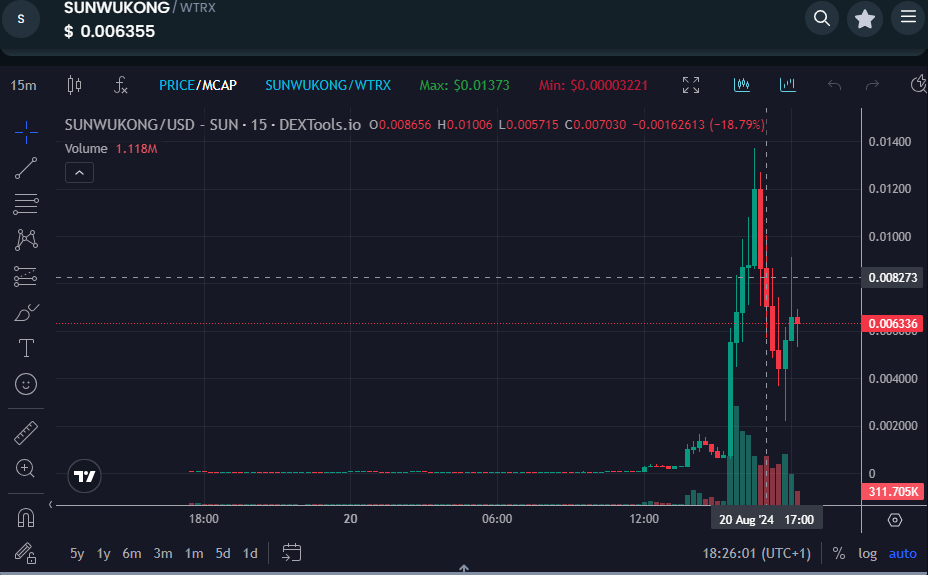This screenshot has width=928, height=575.
Task: Toggle volume bars chart icon
Action: pyautogui.click(x=787, y=85)
